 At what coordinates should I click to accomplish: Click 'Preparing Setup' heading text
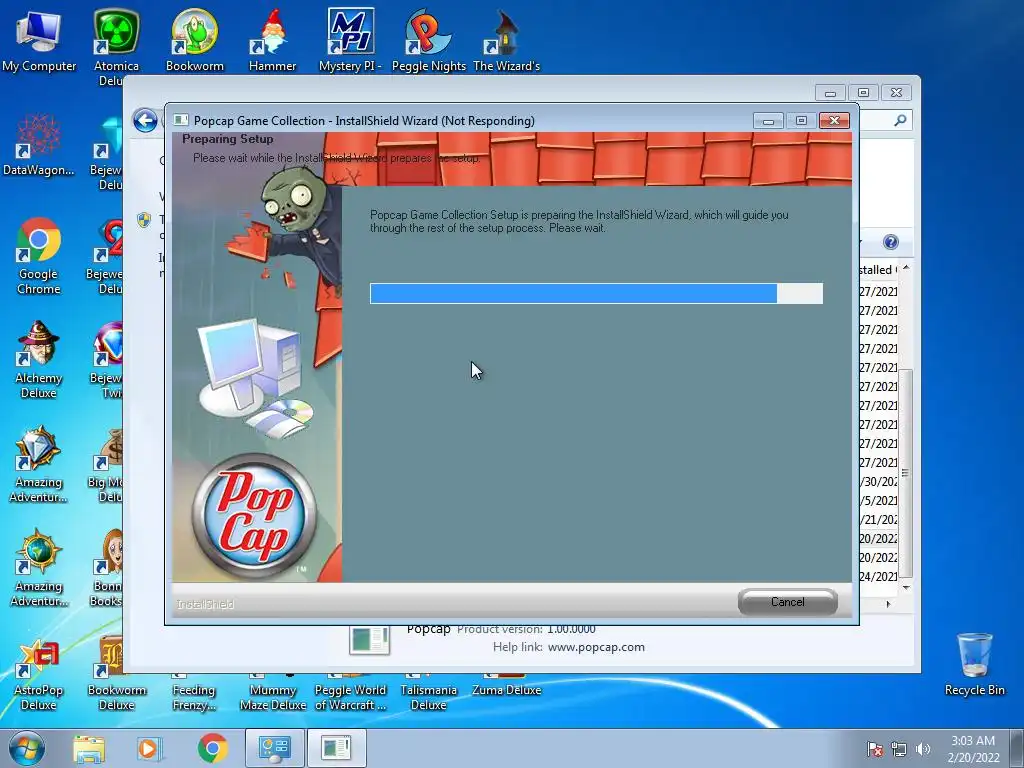coord(228,138)
